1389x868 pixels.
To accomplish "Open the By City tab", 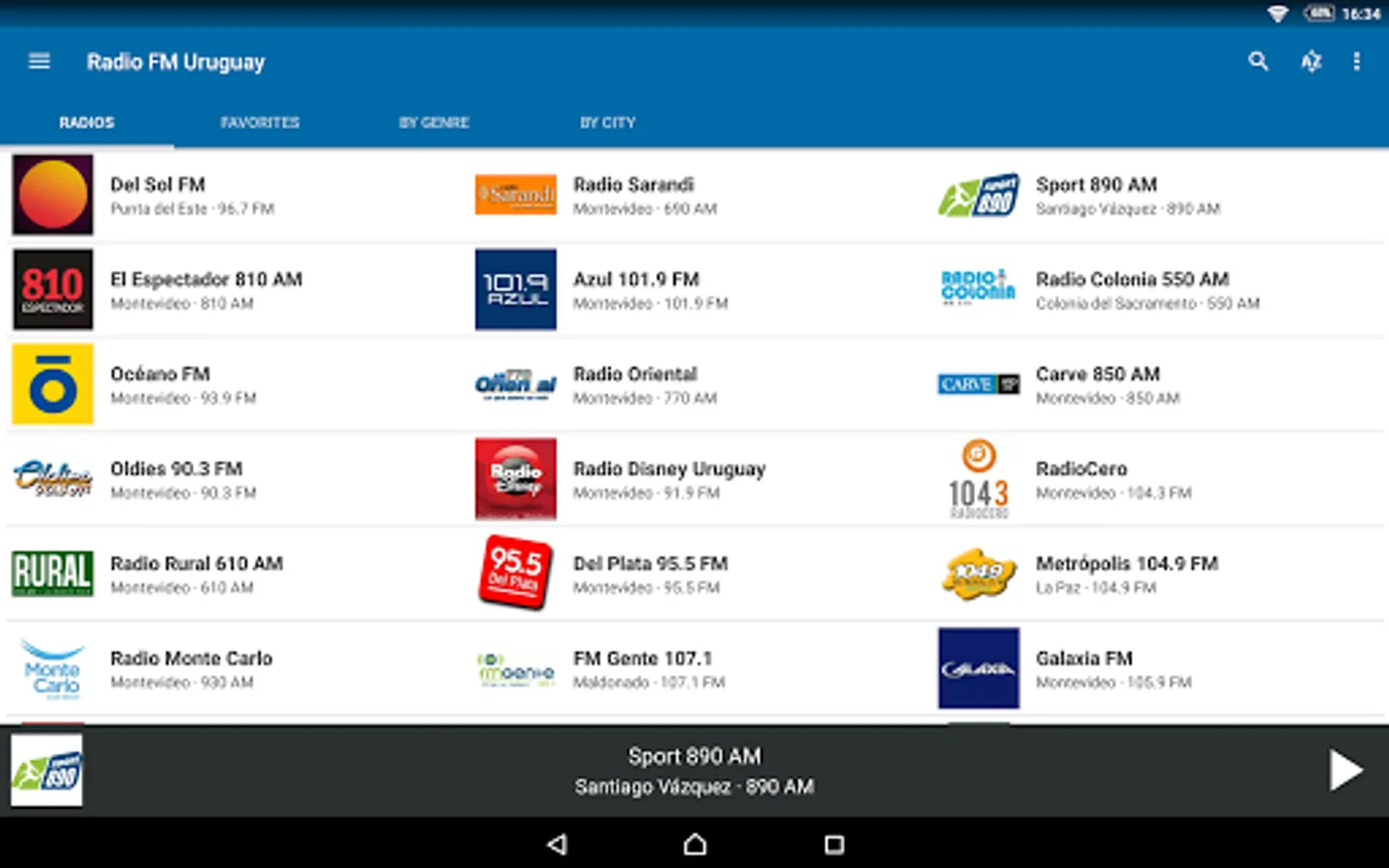I will point(608,122).
